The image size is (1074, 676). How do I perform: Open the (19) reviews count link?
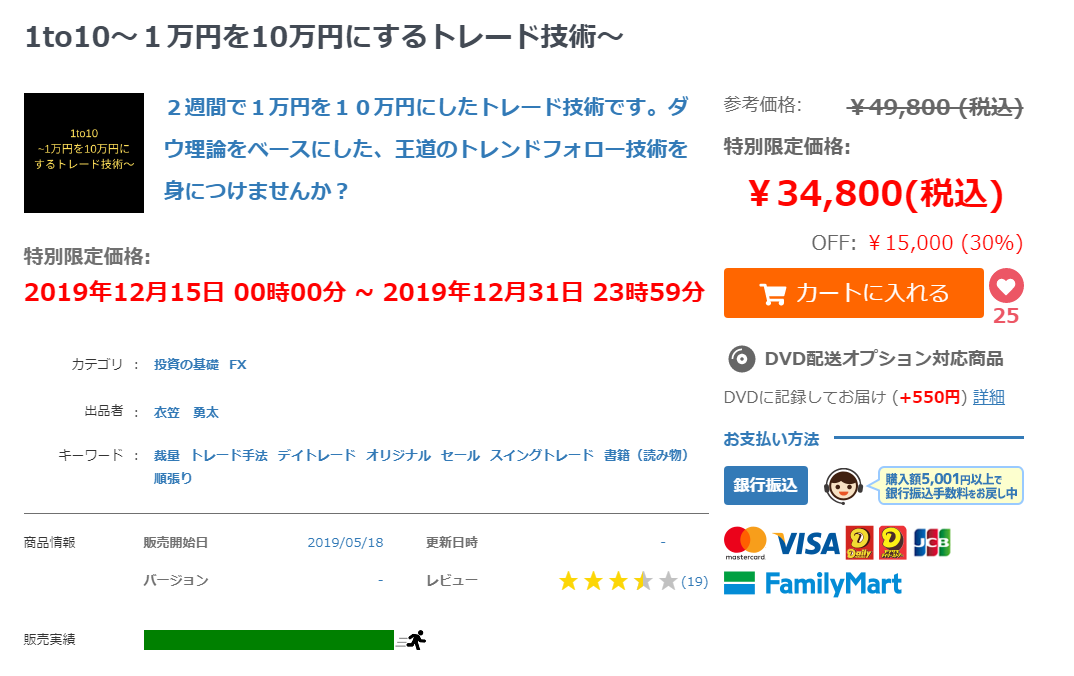coord(694,581)
